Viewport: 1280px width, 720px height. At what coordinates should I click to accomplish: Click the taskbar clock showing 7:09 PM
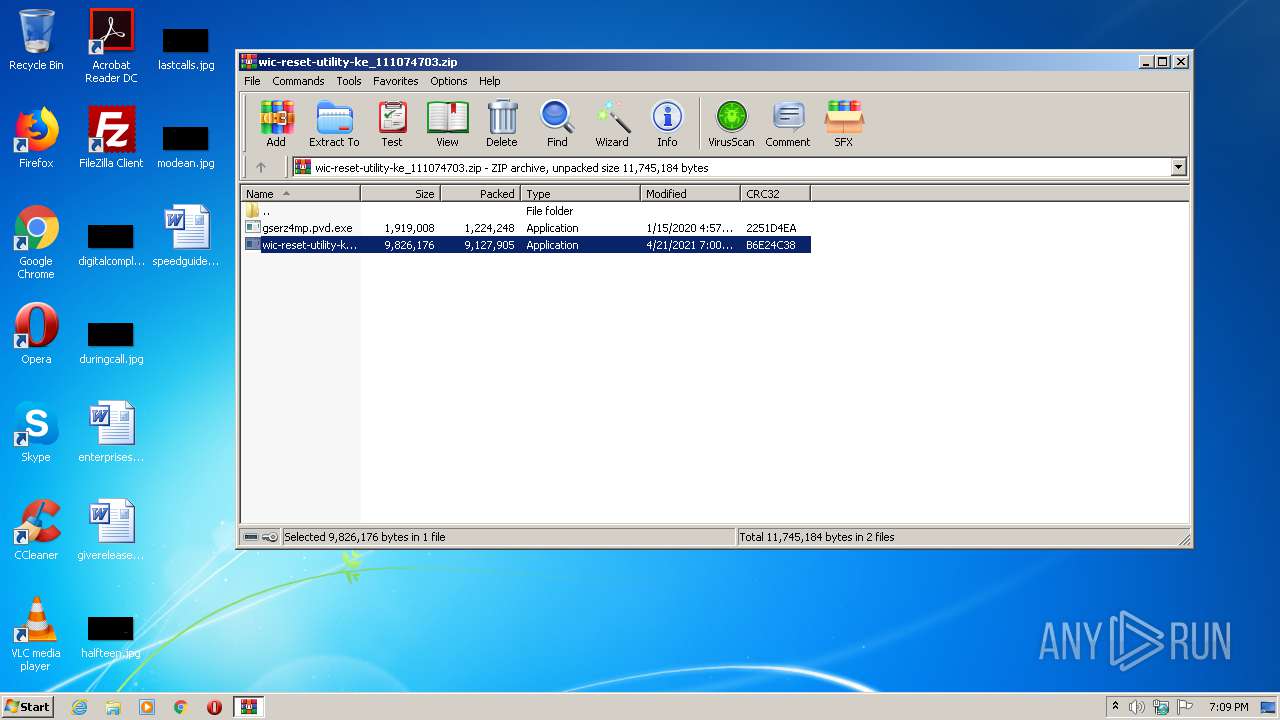[x=1228, y=707]
